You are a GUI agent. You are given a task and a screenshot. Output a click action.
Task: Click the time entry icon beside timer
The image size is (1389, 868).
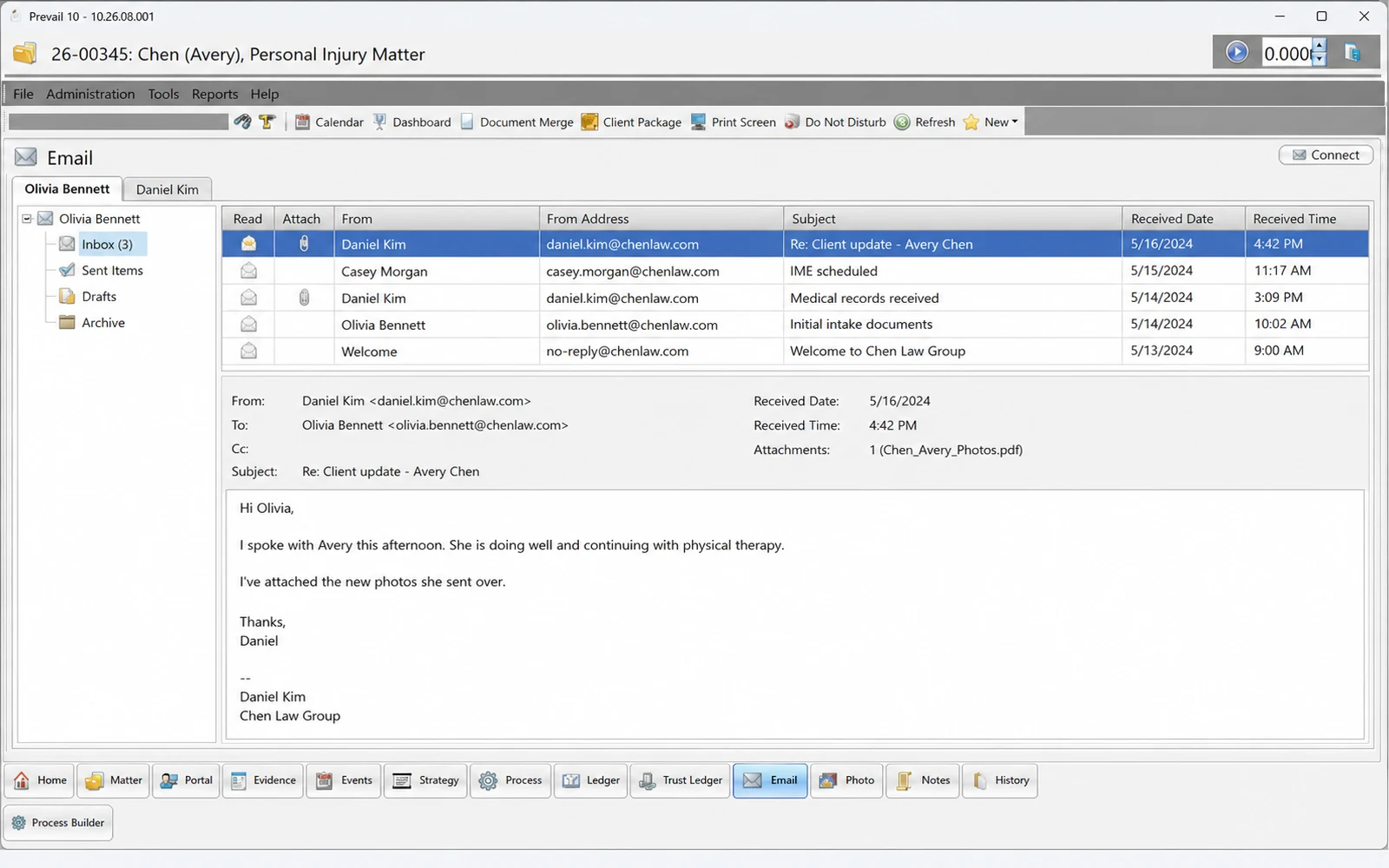pos(1353,52)
